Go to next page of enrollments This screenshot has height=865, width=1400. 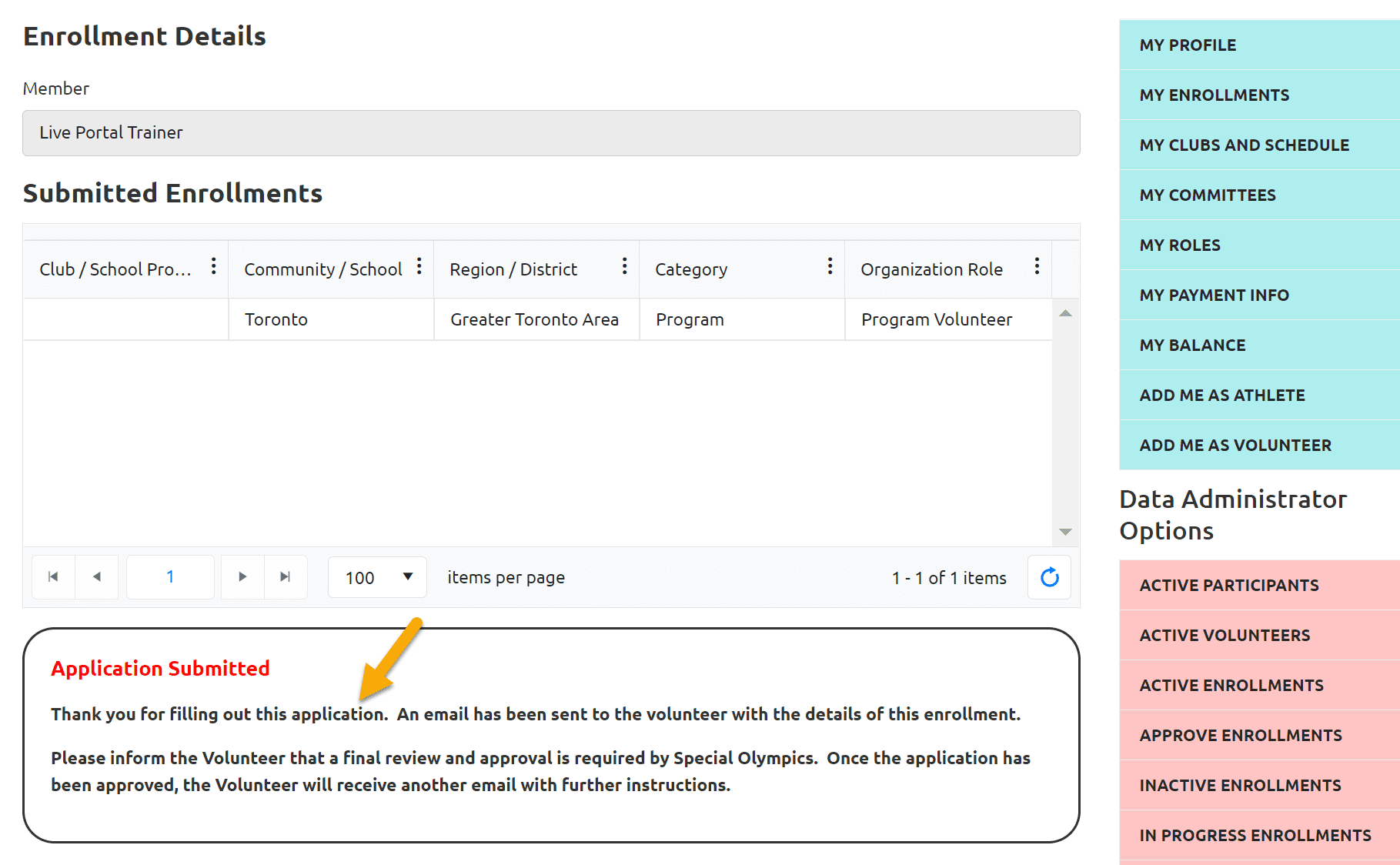pyautogui.click(x=242, y=577)
